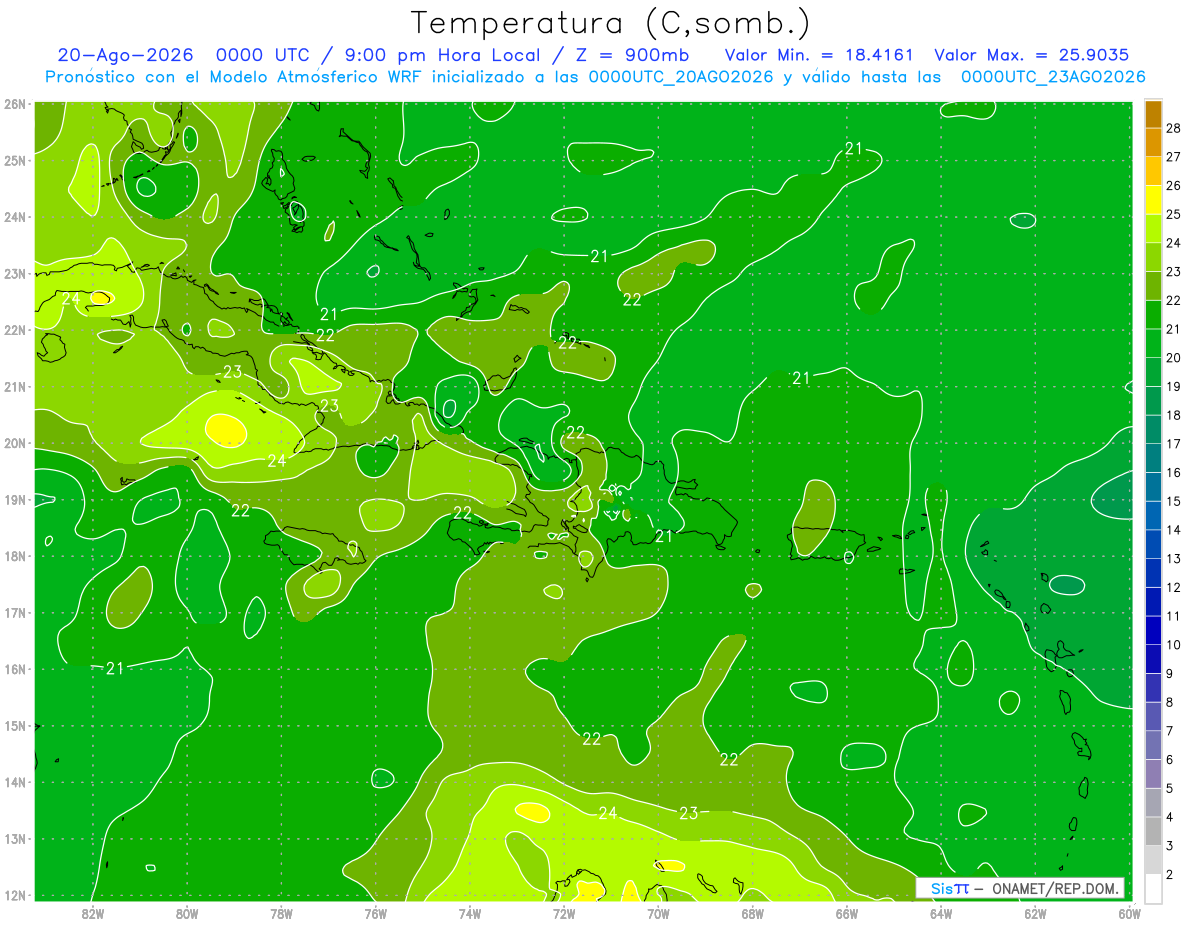Click the 26N latitude axis label
Screen dimensions: 1200x927
pos(14,104)
